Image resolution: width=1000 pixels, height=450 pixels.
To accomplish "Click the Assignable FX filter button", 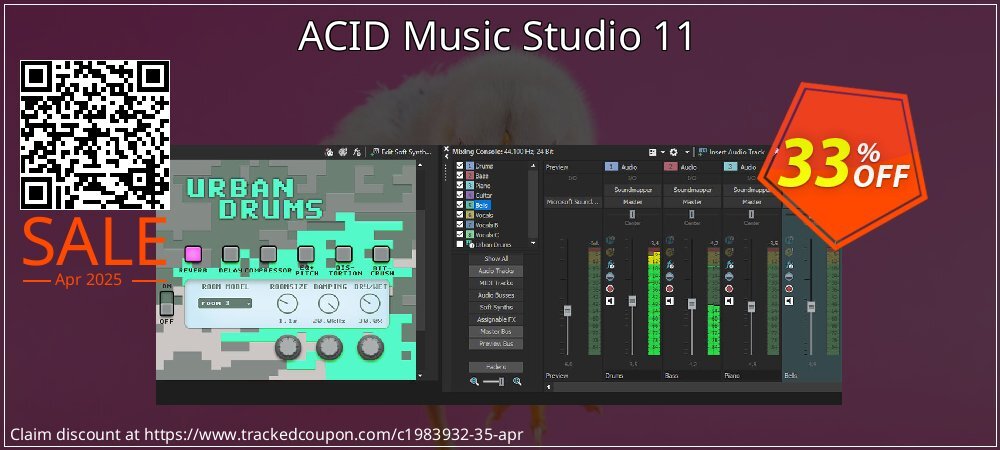I will pos(496,319).
